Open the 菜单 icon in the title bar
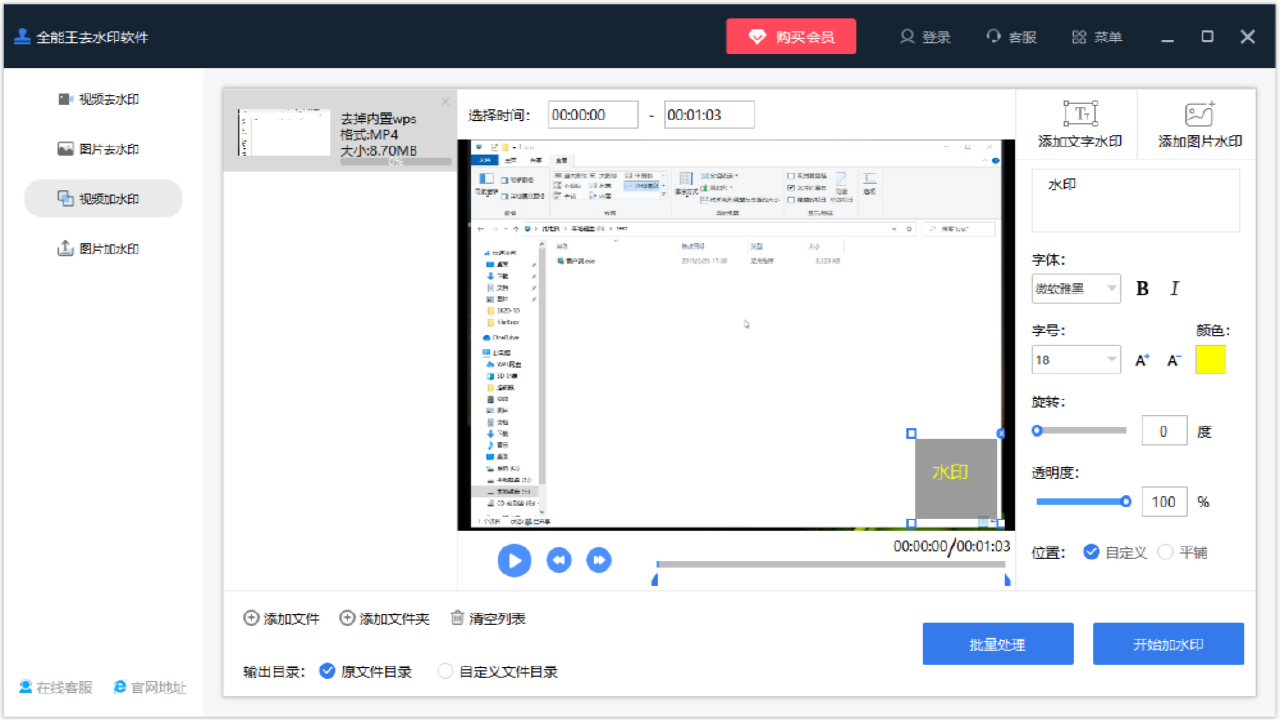Screen dimensions: 1280x720 [x=1097, y=37]
